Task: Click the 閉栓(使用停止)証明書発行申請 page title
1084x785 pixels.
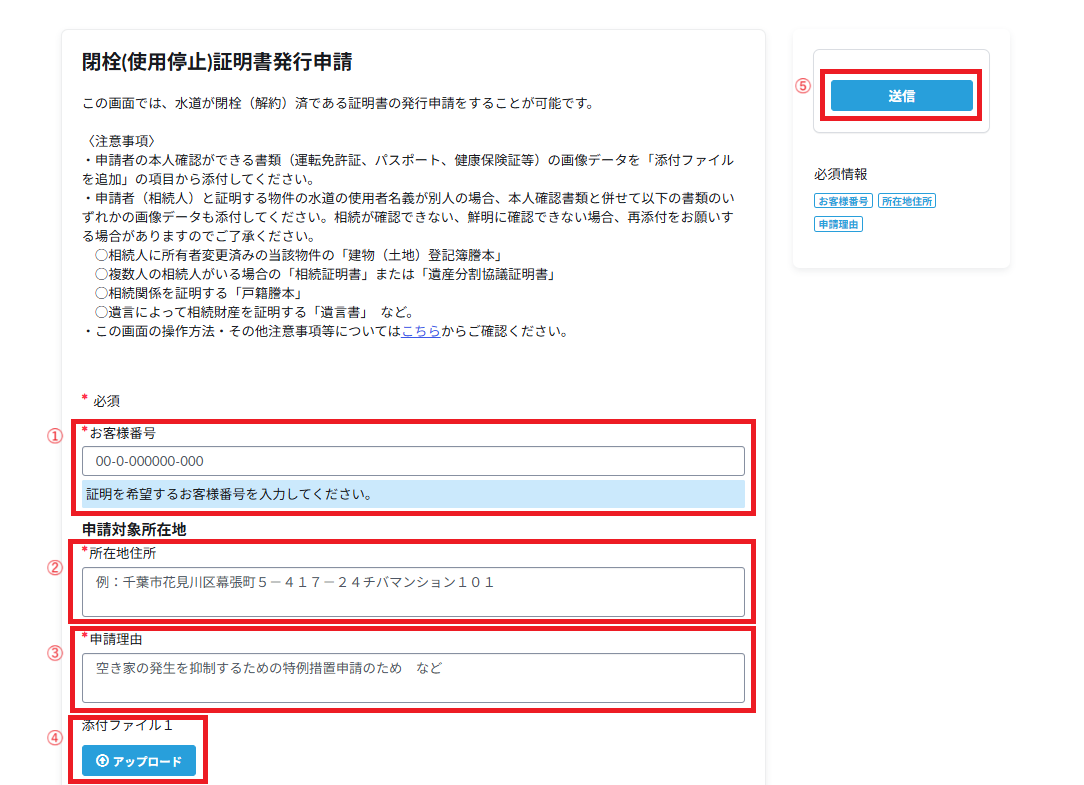Action: (x=217, y=62)
